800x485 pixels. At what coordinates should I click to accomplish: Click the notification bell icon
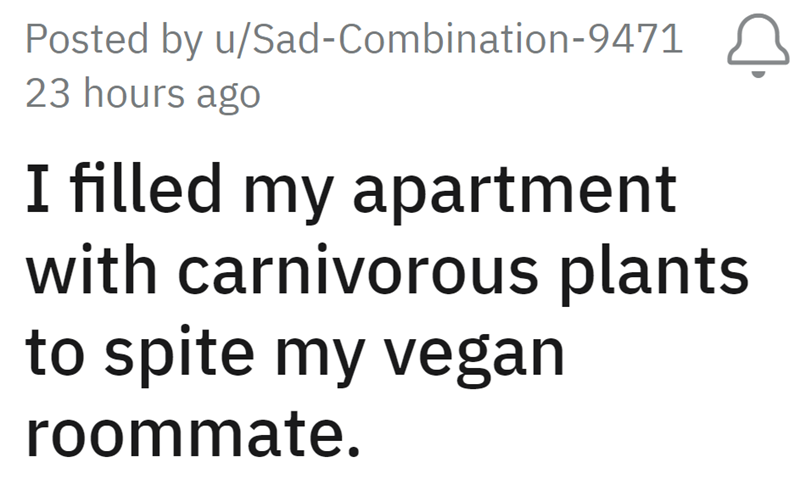coord(759,46)
